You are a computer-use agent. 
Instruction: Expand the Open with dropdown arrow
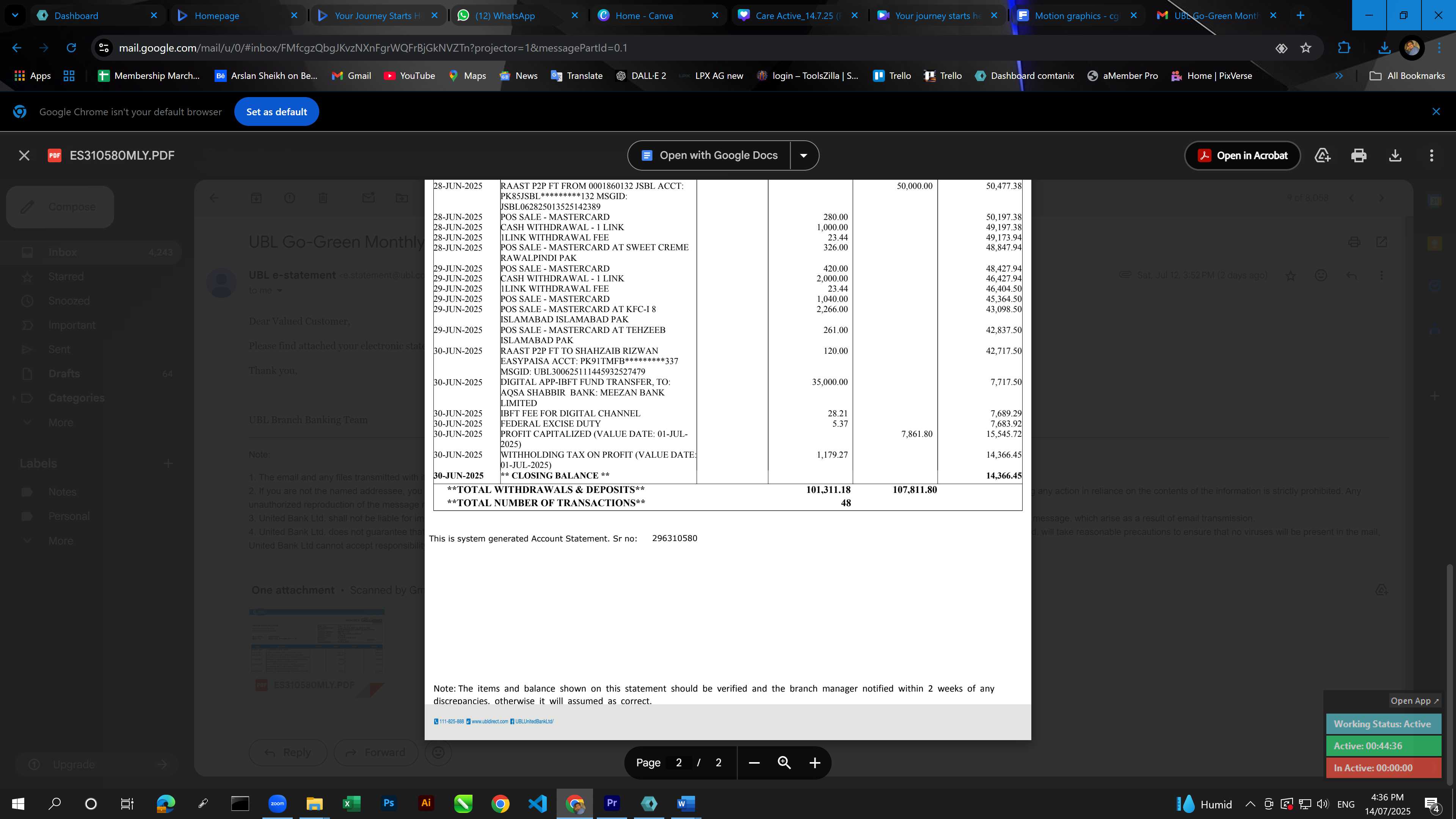[x=803, y=155]
